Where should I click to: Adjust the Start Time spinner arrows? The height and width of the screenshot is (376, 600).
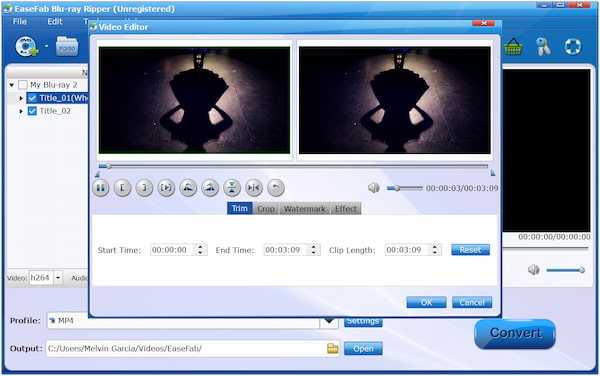(200, 250)
